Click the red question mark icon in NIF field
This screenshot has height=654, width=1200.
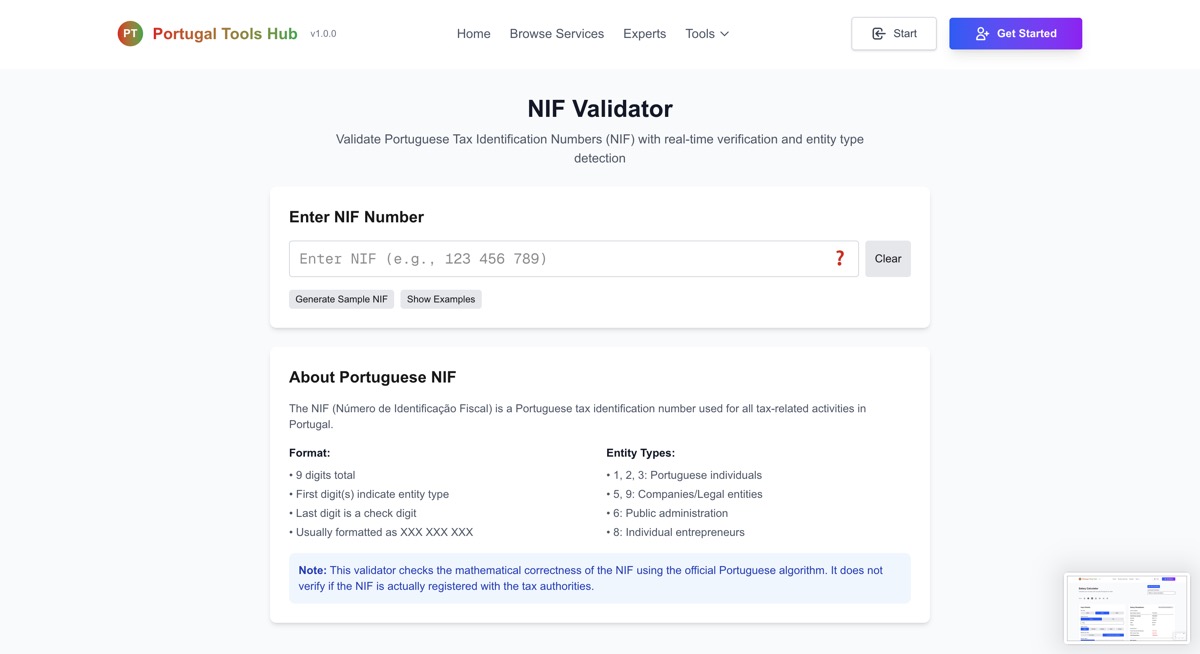coord(840,259)
